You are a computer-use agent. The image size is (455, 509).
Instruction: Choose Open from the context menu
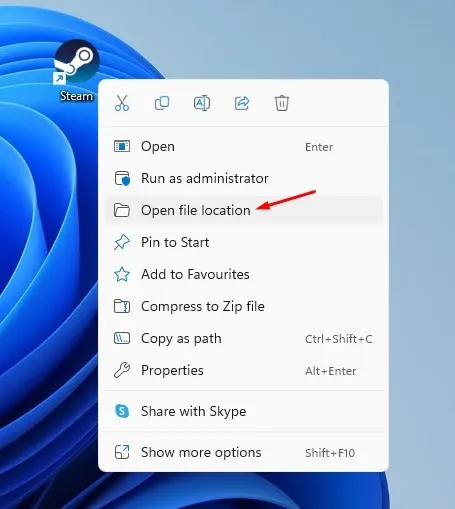243,146
